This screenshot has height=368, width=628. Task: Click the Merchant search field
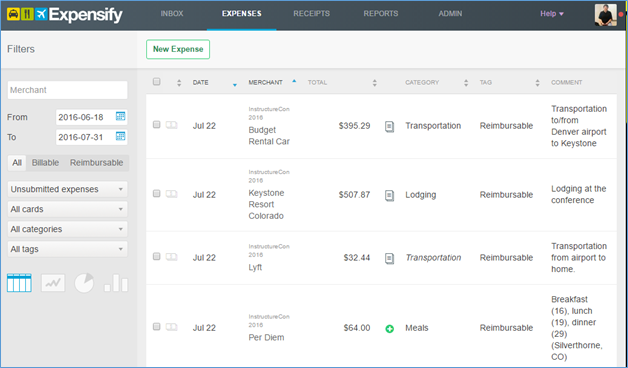click(67, 90)
